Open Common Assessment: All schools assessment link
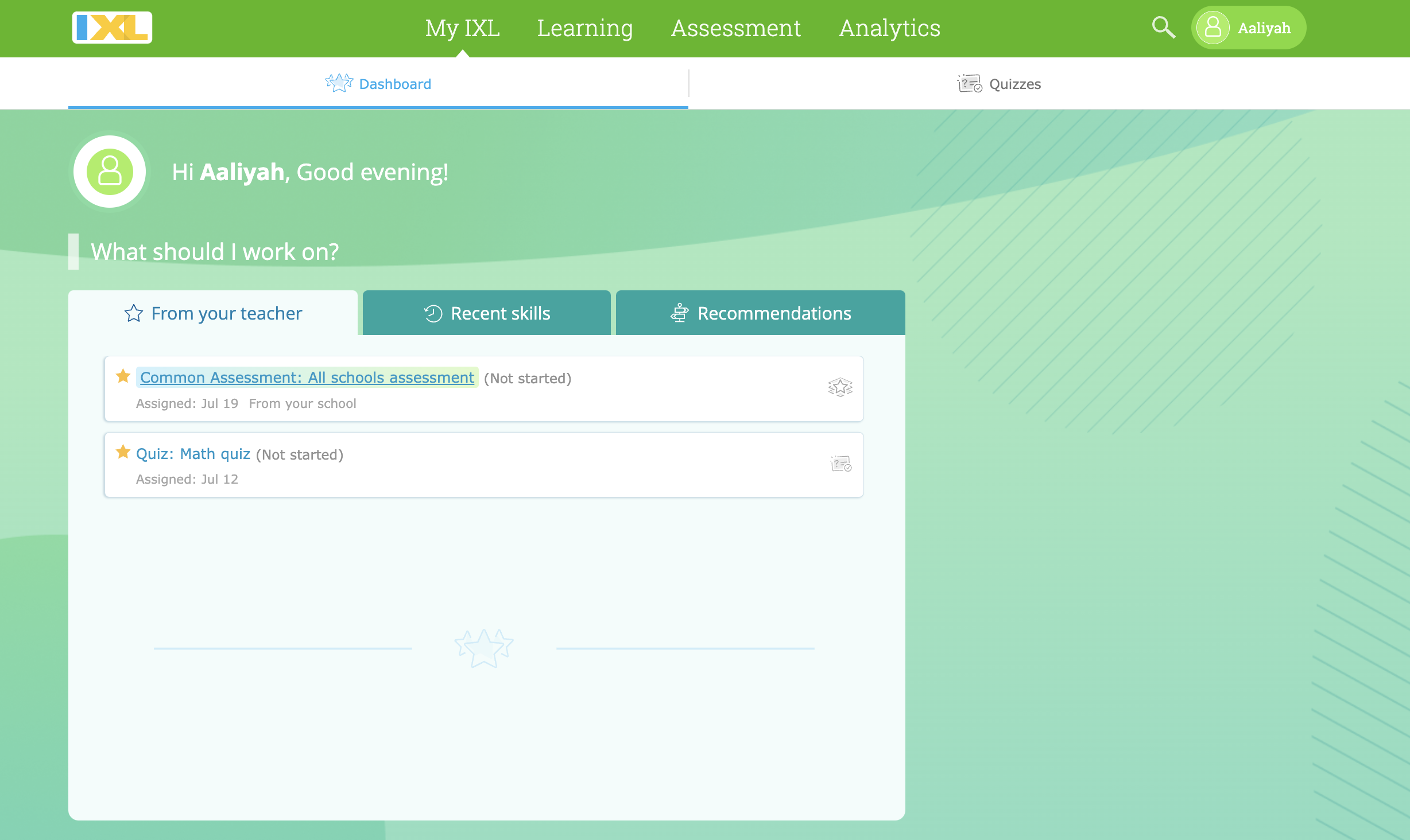This screenshot has height=840, width=1410. pyautogui.click(x=307, y=378)
